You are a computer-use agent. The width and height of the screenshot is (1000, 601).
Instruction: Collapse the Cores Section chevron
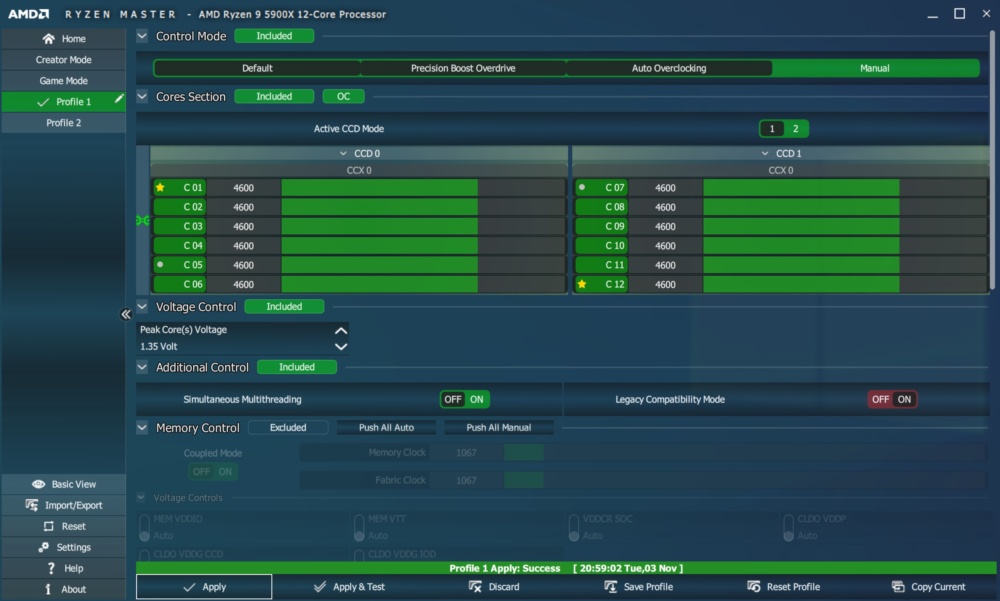click(x=142, y=96)
